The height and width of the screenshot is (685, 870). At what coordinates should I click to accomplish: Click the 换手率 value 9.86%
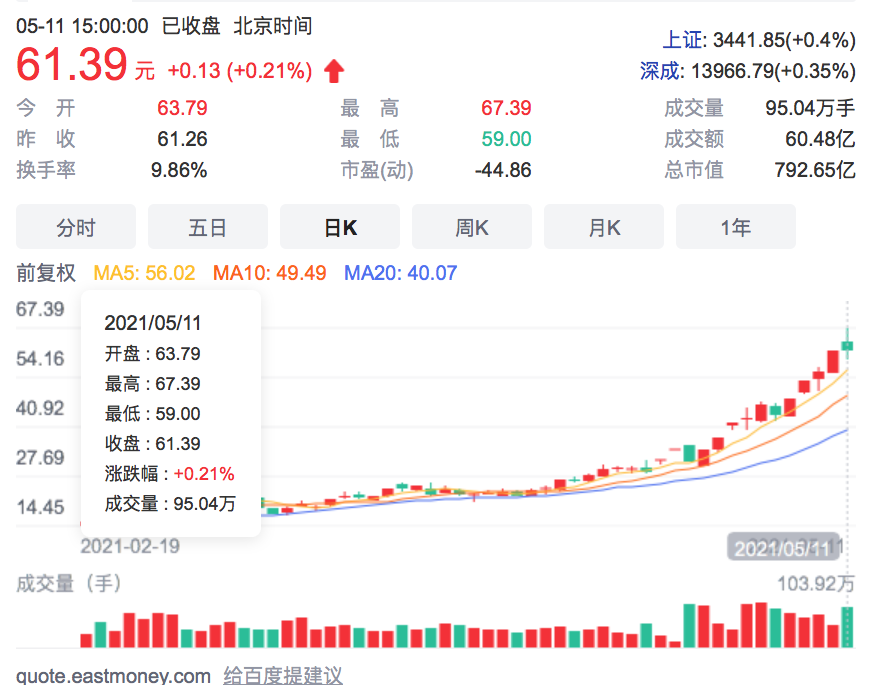(179, 170)
